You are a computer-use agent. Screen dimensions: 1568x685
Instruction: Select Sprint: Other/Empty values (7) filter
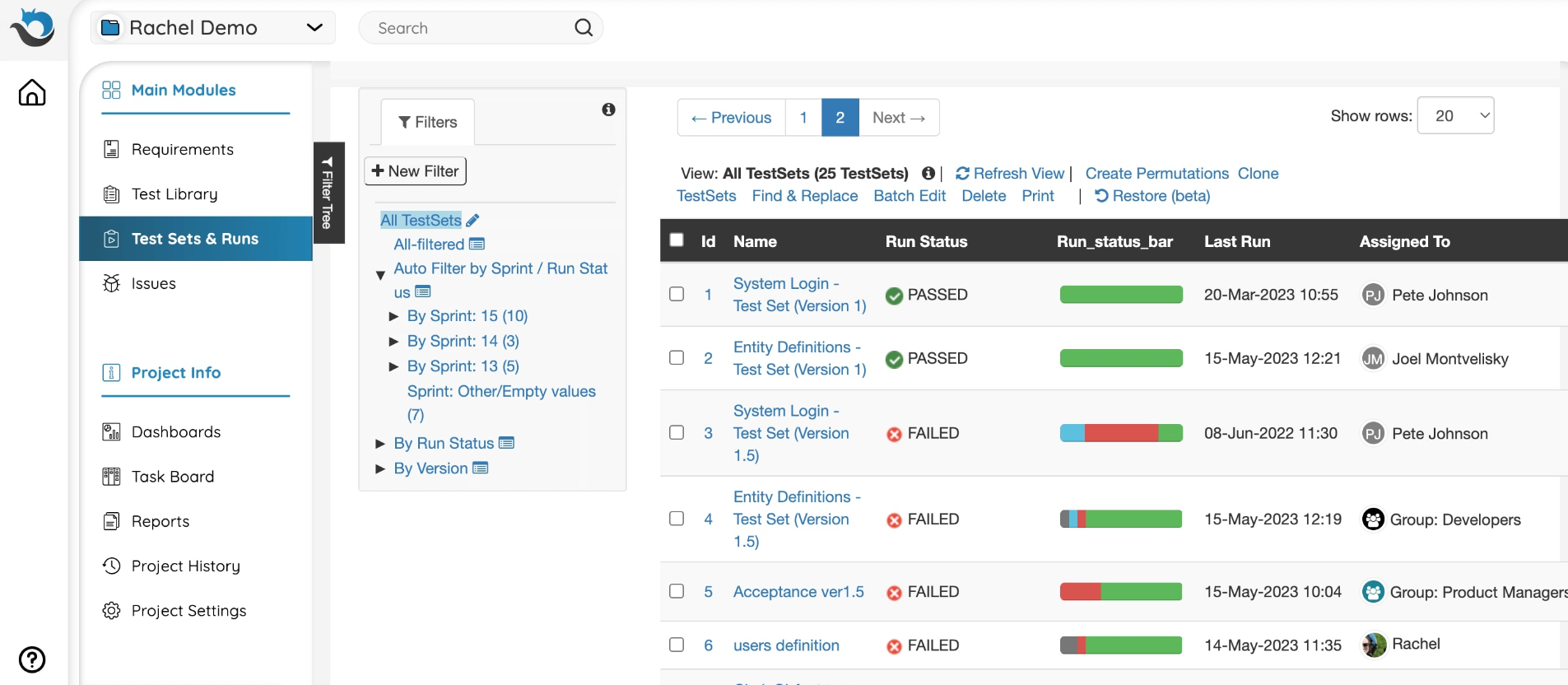coord(501,403)
